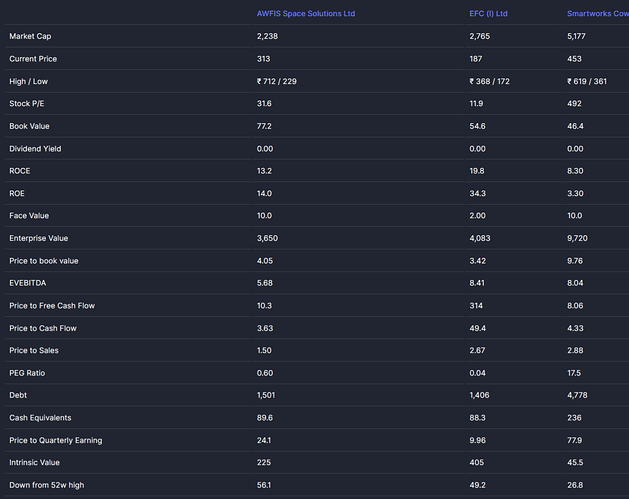Select the Dividend Yield row label
Viewport: 629px width, 499px height.
pos(35,149)
